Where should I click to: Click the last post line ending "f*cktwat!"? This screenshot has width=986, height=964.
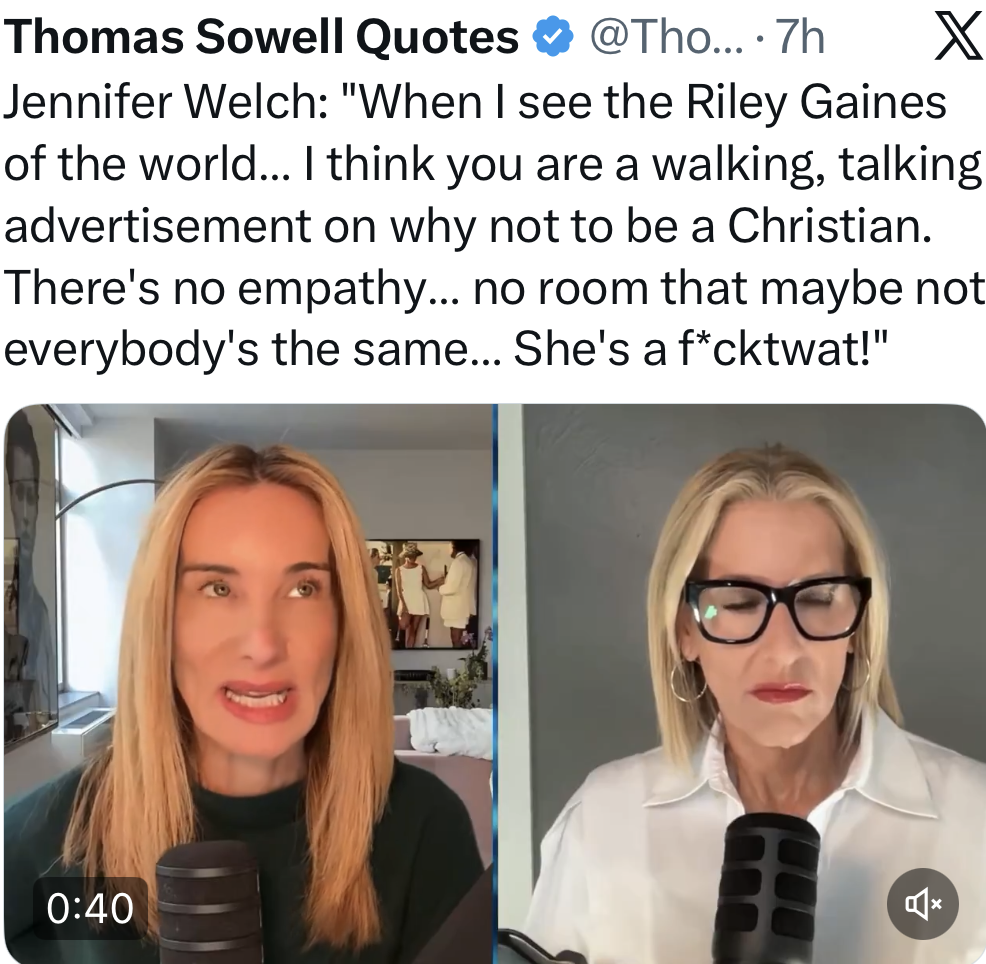pyautogui.click(x=447, y=349)
